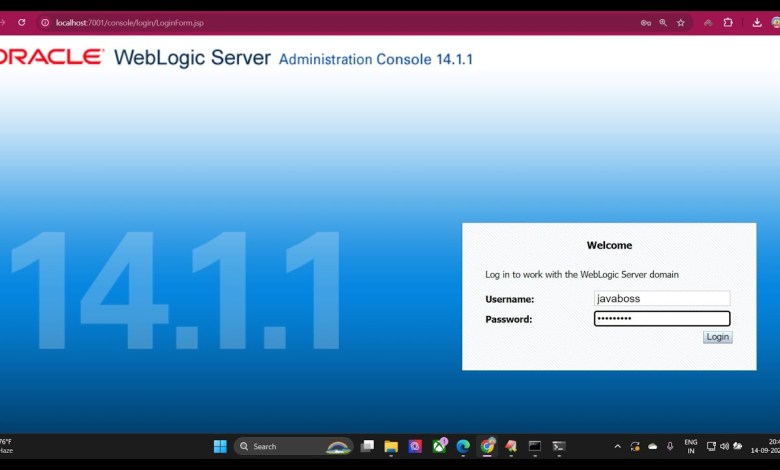The width and height of the screenshot is (780, 470).
Task: Click the "Welcome" heading text
Action: tap(609, 245)
